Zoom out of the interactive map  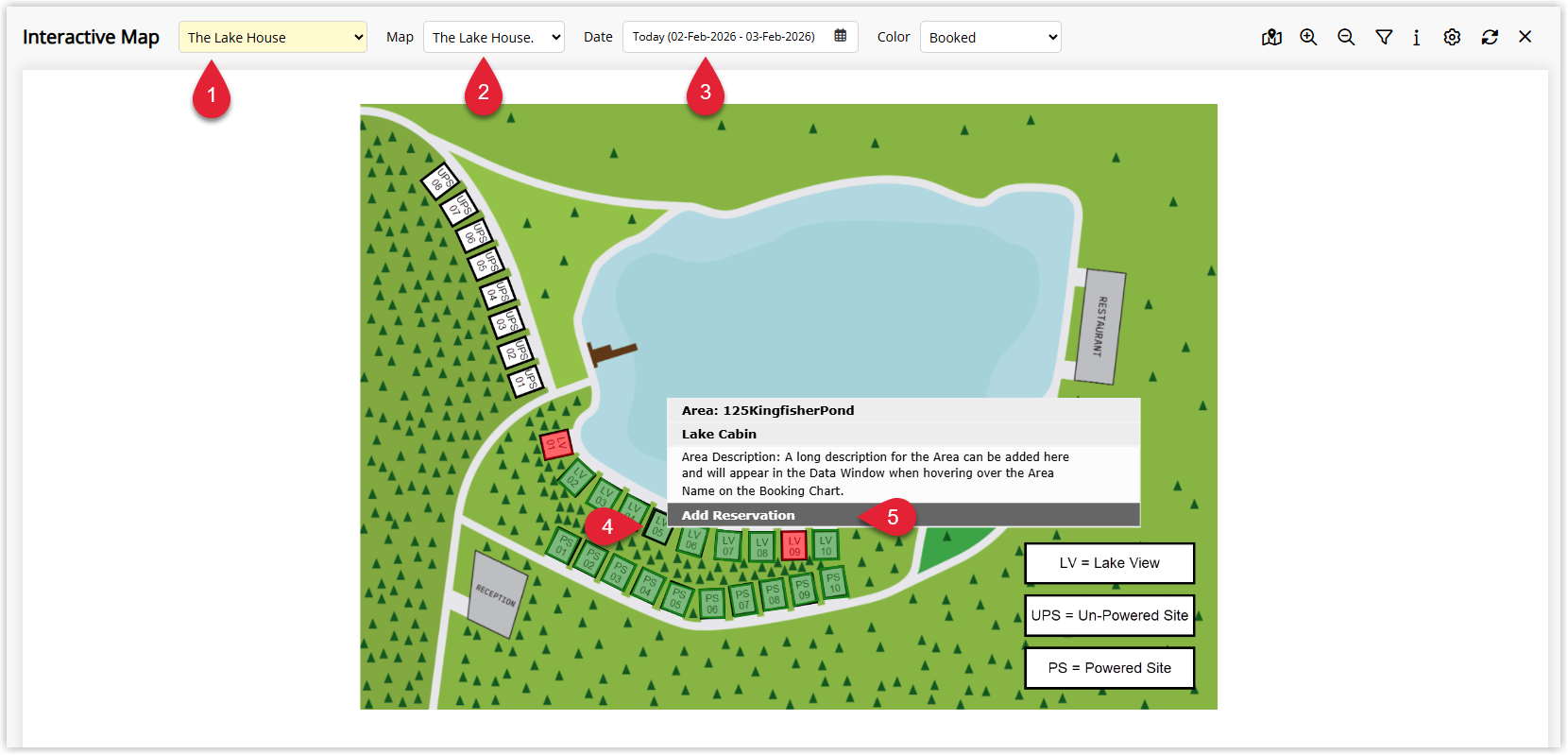(1346, 37)
